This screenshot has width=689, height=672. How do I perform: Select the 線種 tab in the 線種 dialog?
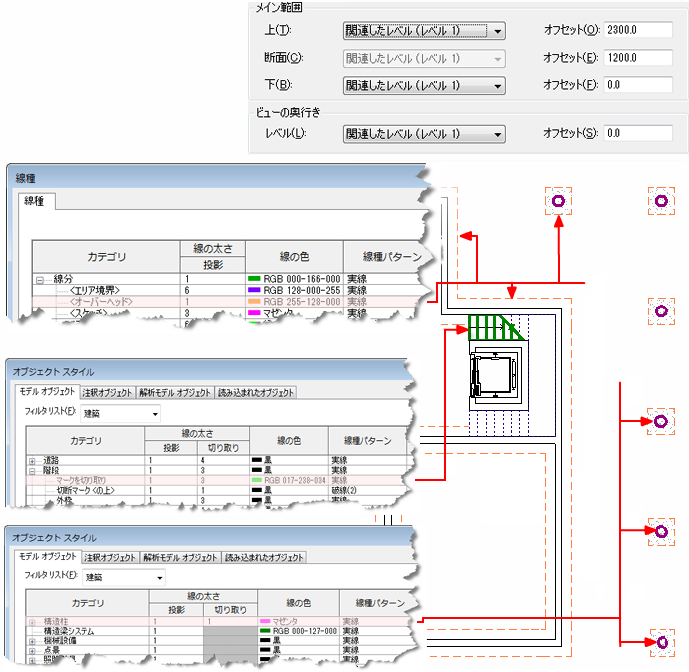click(x=36, y=201)
